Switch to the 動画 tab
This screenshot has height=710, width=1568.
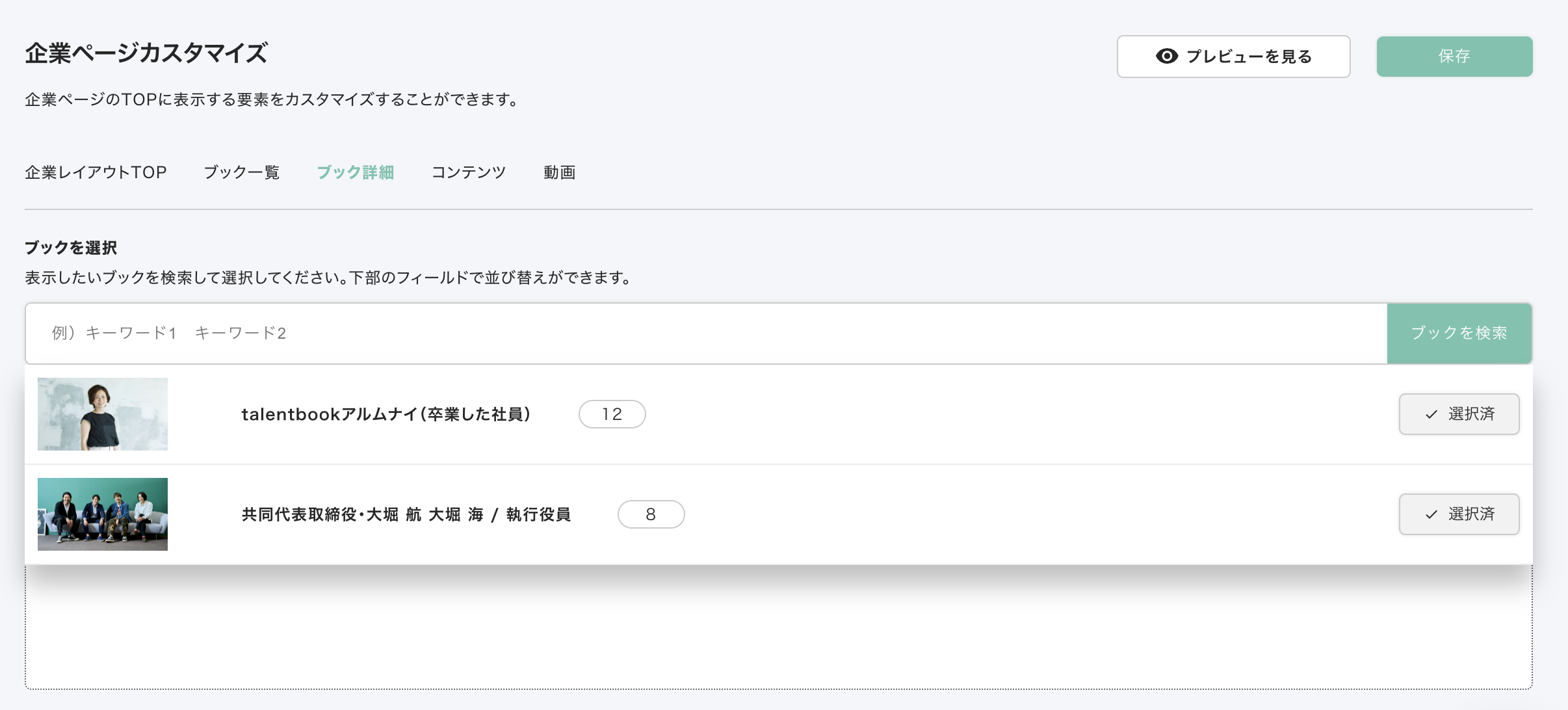559,172
